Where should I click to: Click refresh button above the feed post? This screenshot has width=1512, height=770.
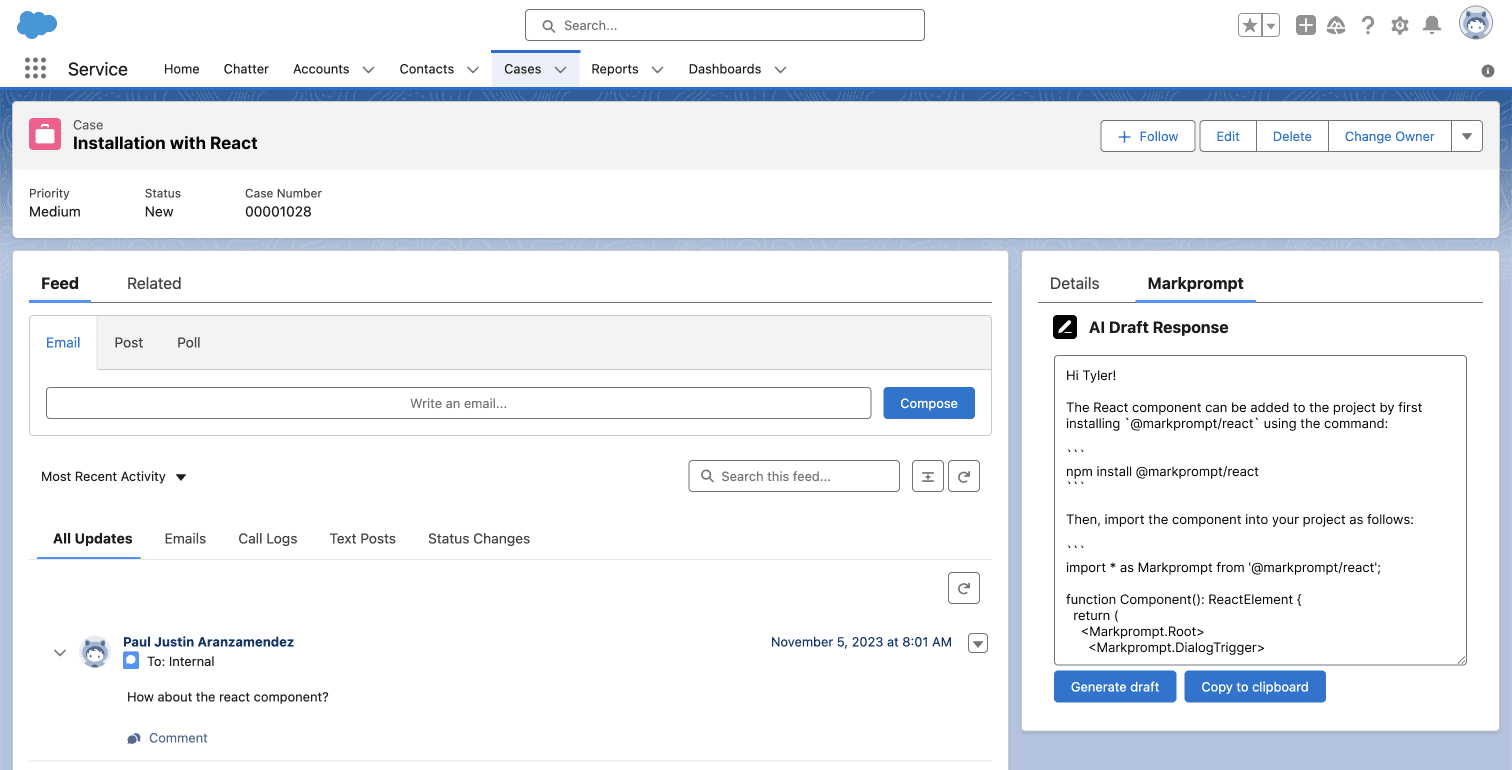point(964,589)
